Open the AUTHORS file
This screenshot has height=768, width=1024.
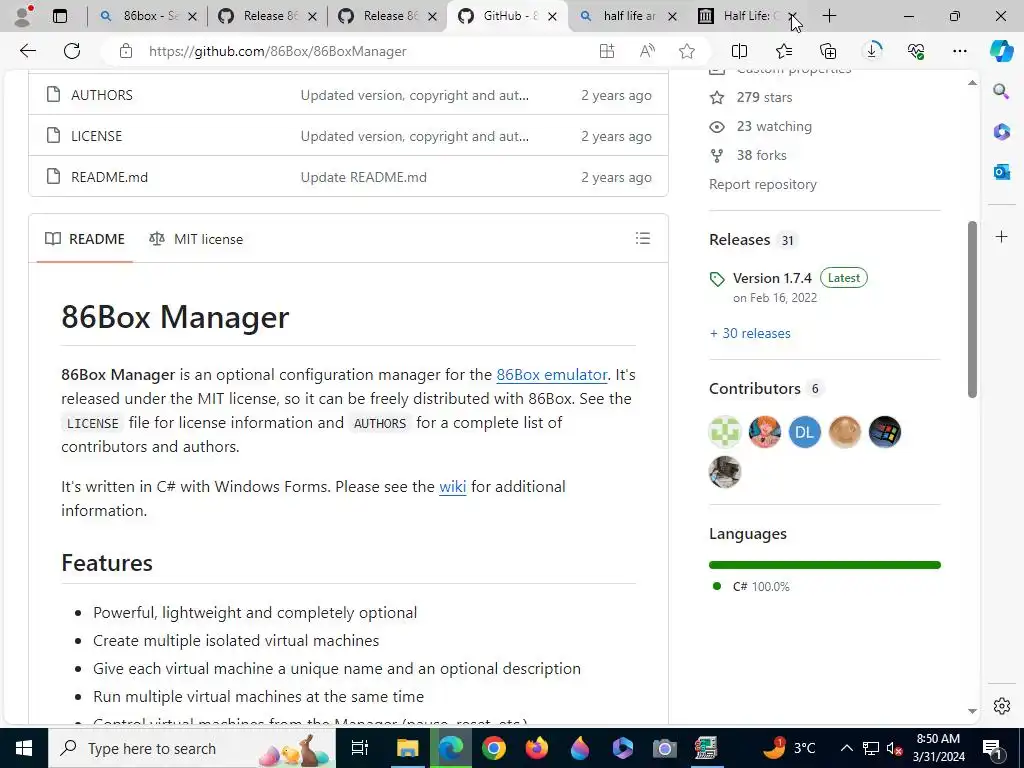point(102,95)
